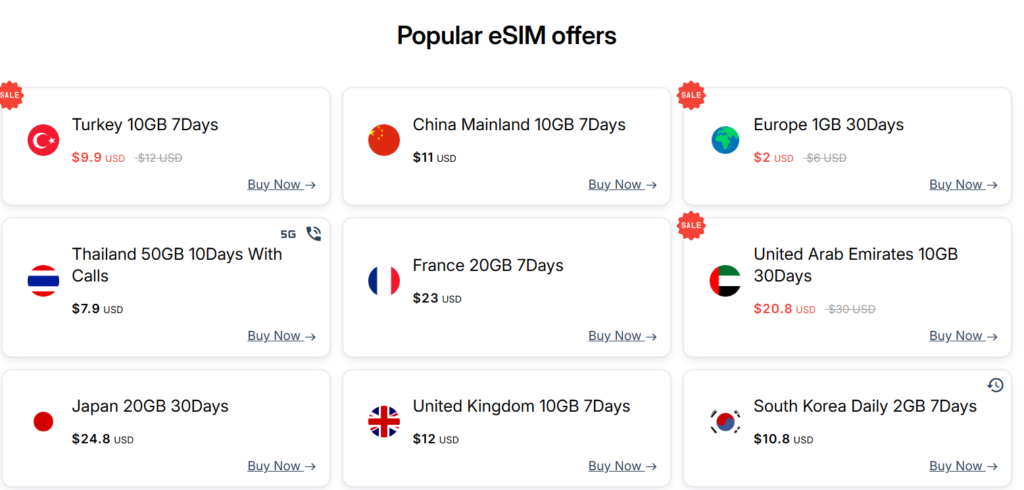Click the United Kingdom flag icon
This screenshot has width=1024, height=490.
click(384, 421)
